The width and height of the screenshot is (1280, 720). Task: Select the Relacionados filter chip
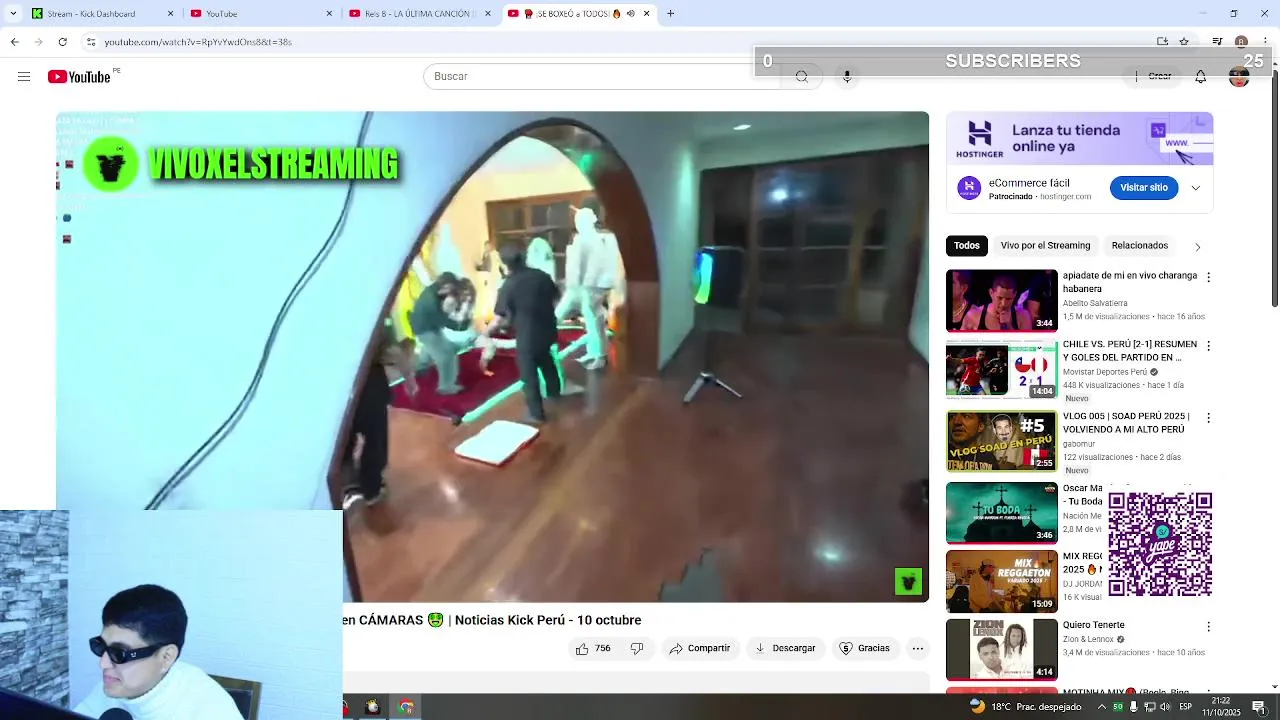click(x=1140, y=246)
